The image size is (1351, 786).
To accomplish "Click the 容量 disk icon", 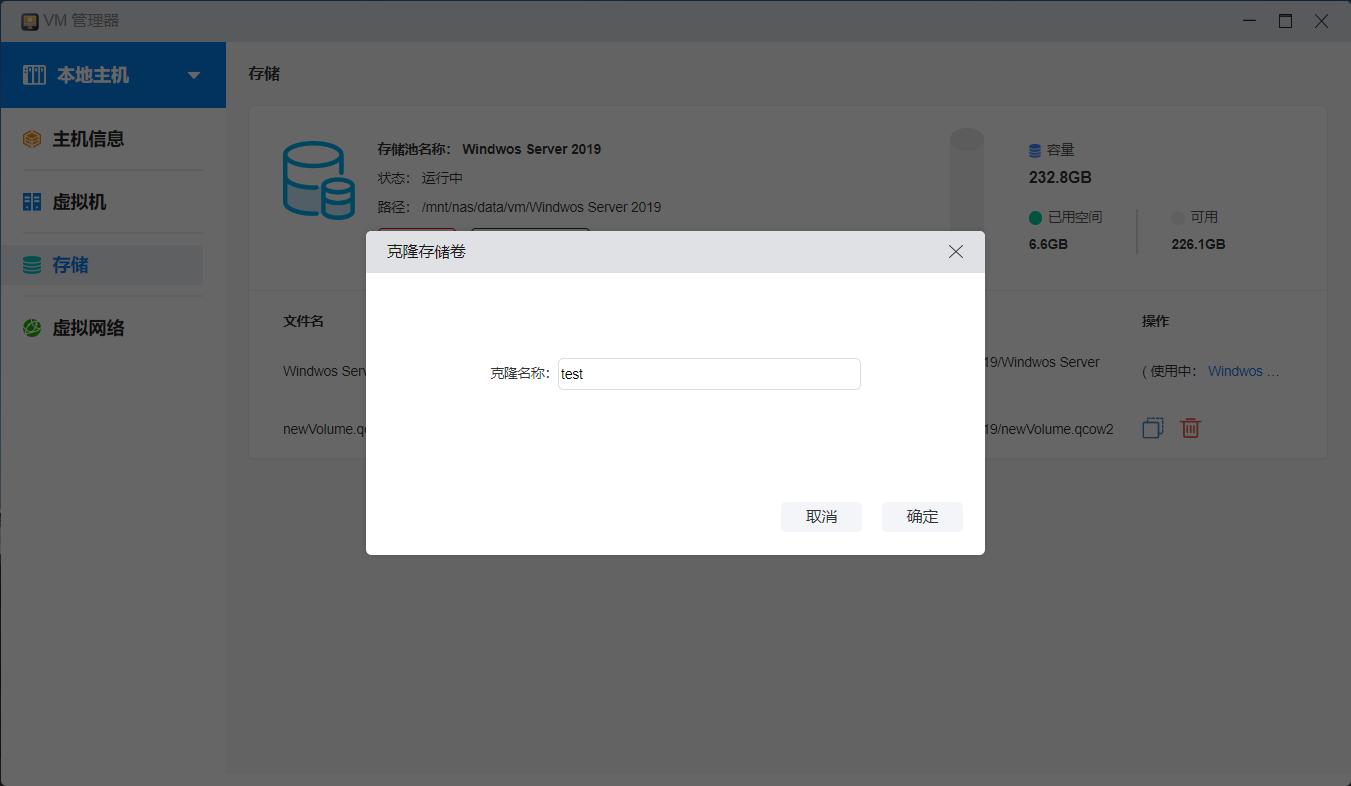I will pos(1035,150).
